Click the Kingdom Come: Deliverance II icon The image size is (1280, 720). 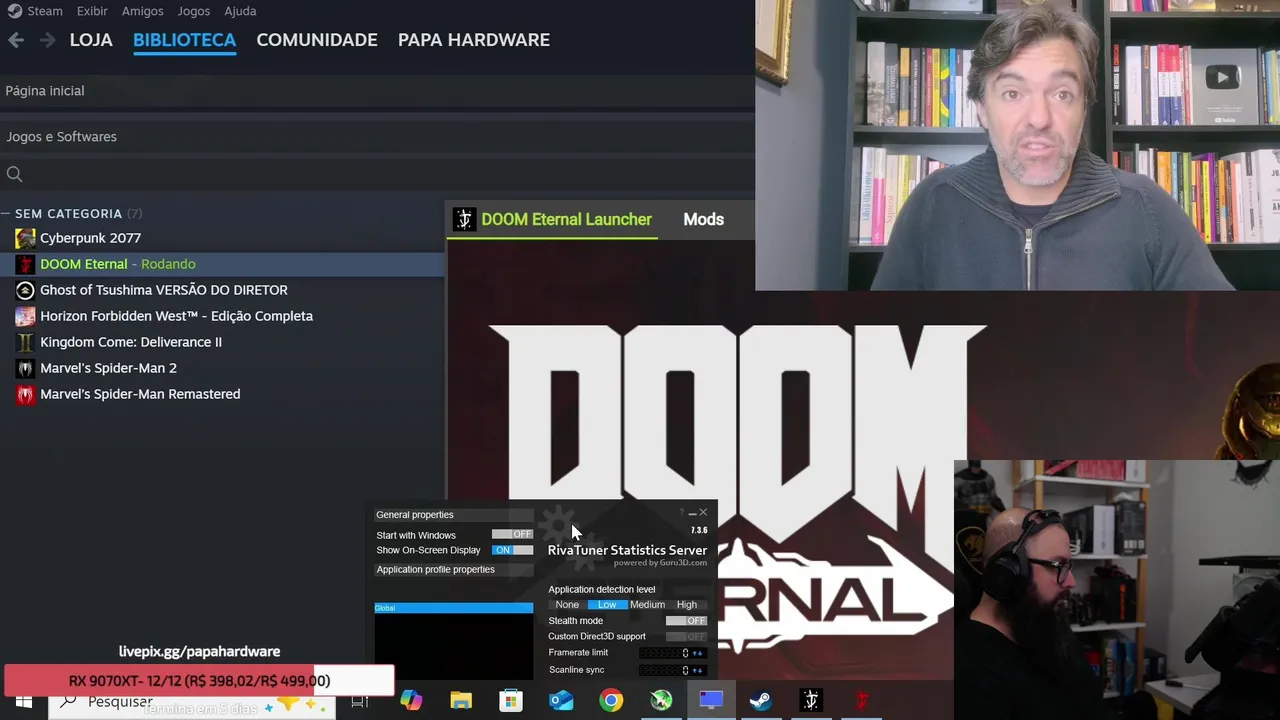click(25, 342)
